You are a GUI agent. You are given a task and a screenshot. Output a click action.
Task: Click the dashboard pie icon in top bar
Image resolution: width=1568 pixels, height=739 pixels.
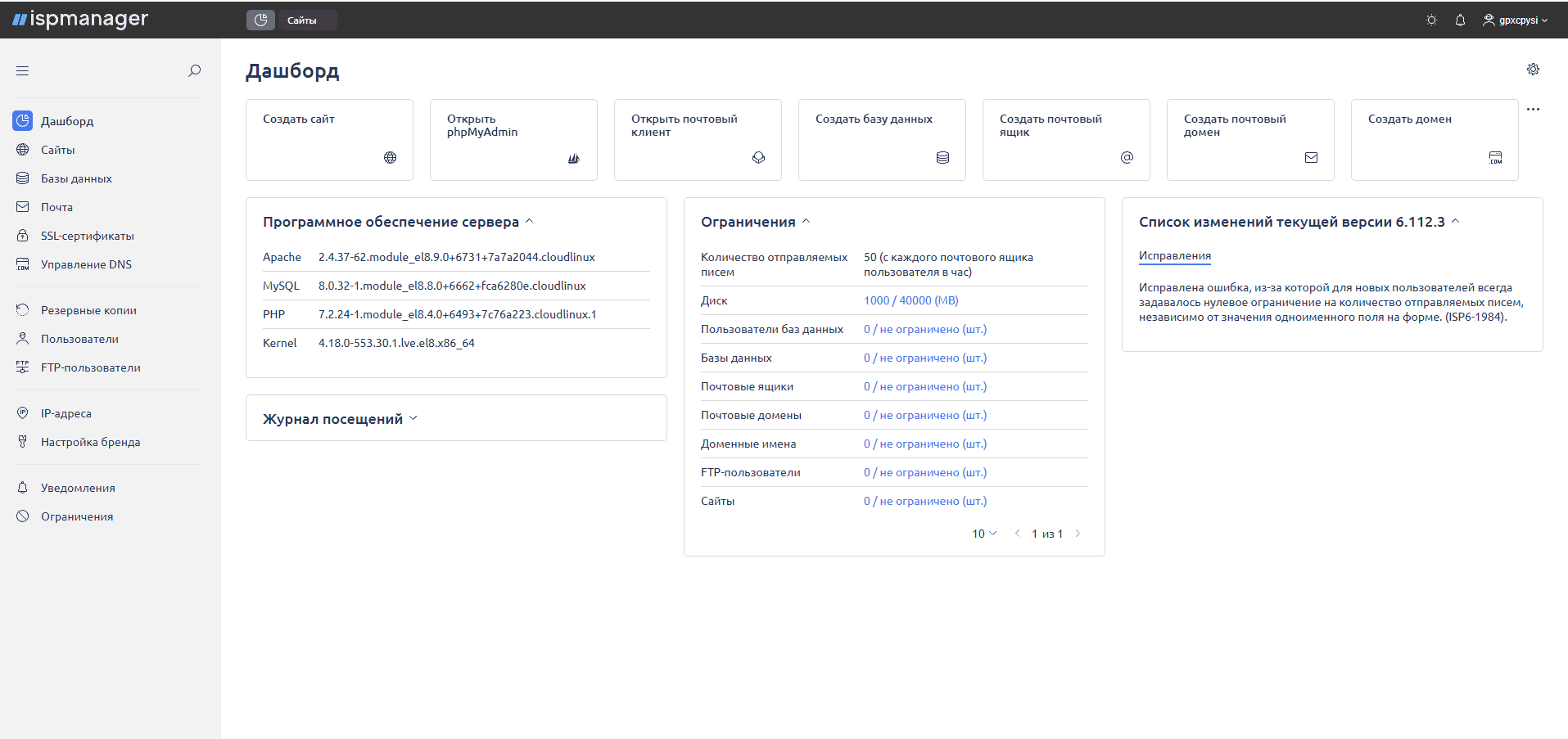260,20
